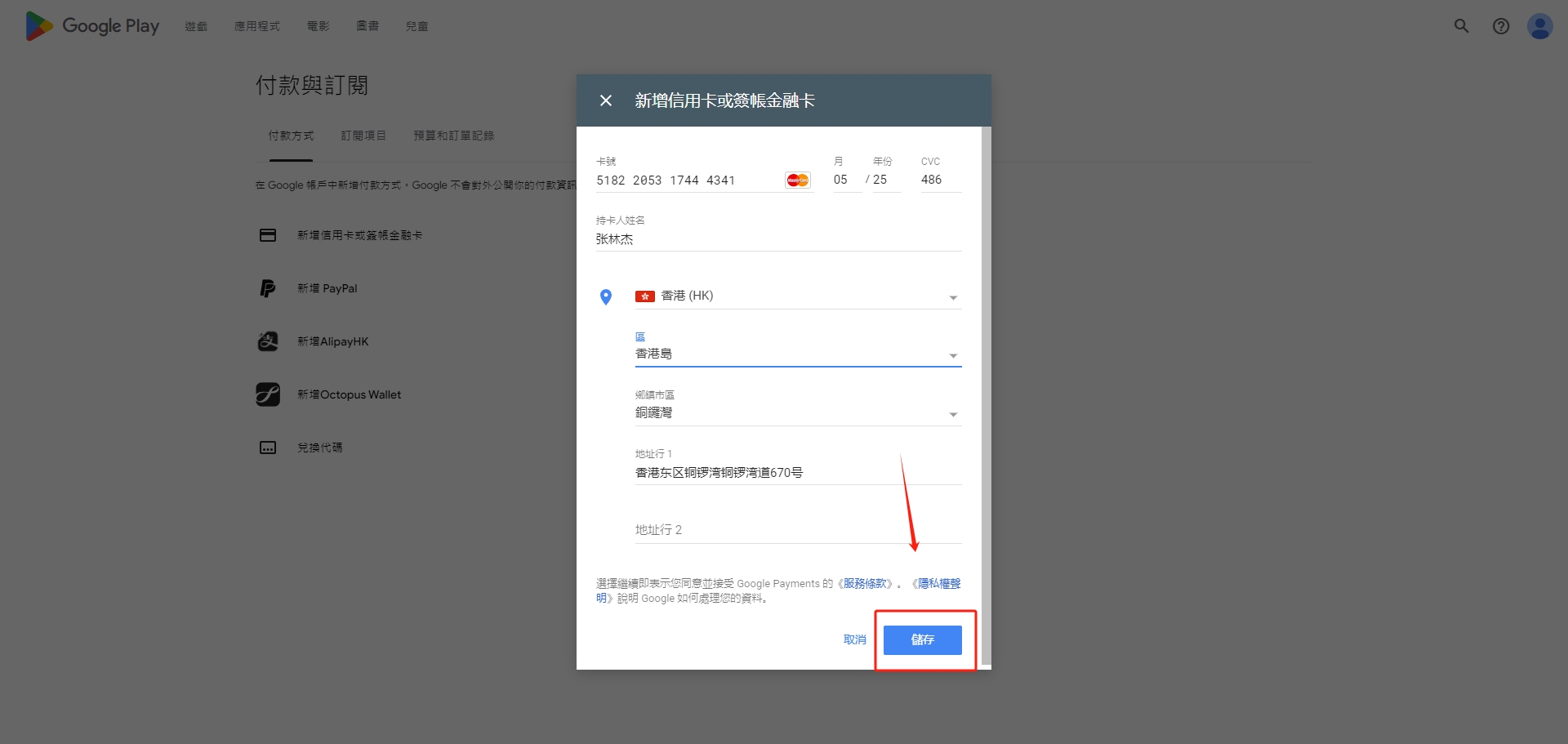Click the 儲存 save button
The image size is (1568, 744).
pos(922,640)
